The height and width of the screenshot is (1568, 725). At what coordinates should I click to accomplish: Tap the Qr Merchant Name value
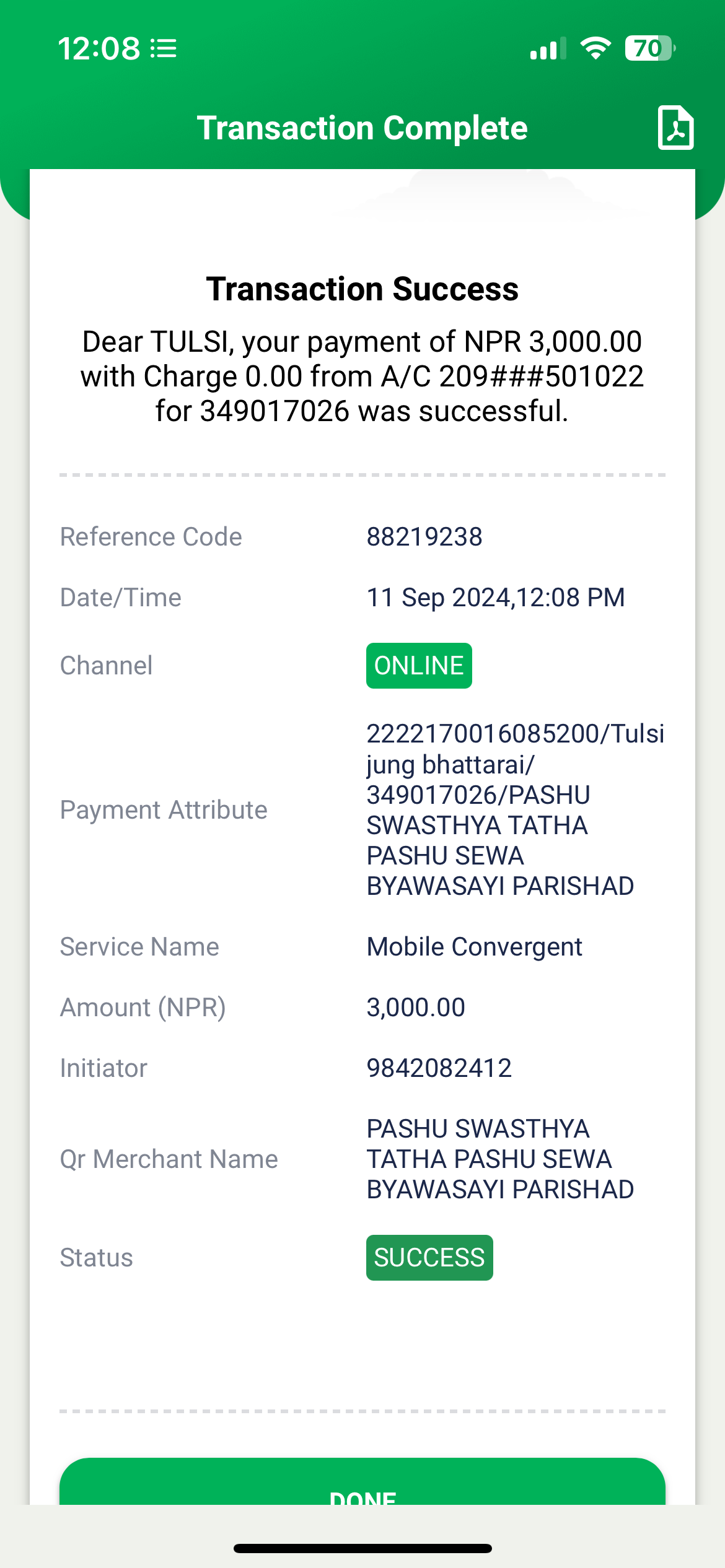click(501, 1159)
